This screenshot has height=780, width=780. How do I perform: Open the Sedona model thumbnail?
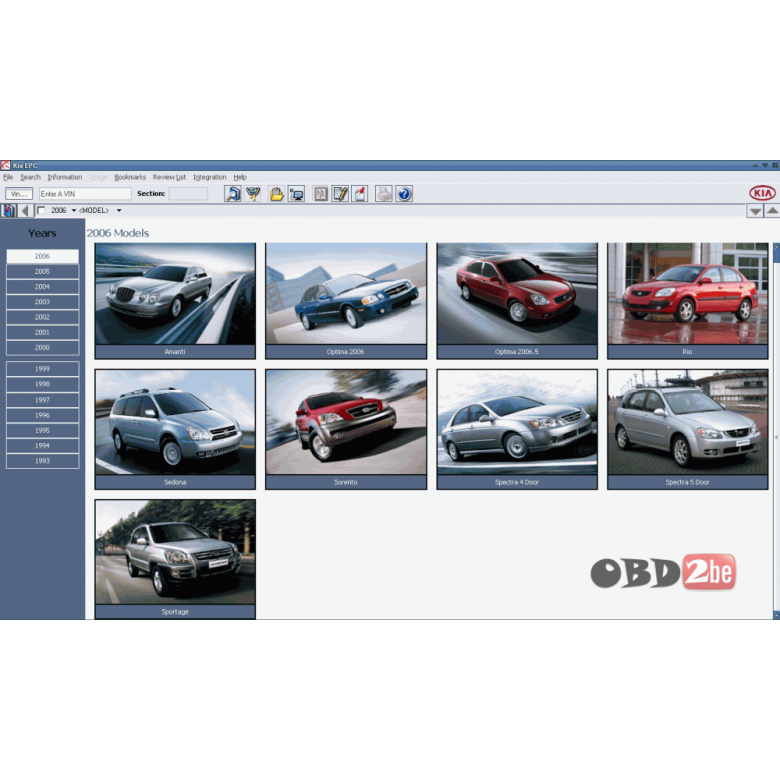click(175, 429)
